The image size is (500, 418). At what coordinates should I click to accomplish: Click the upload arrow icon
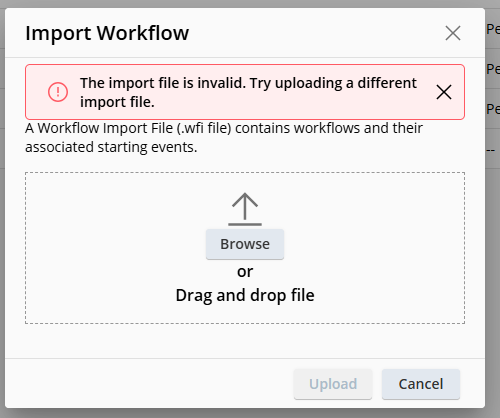(x=245, y=209)
